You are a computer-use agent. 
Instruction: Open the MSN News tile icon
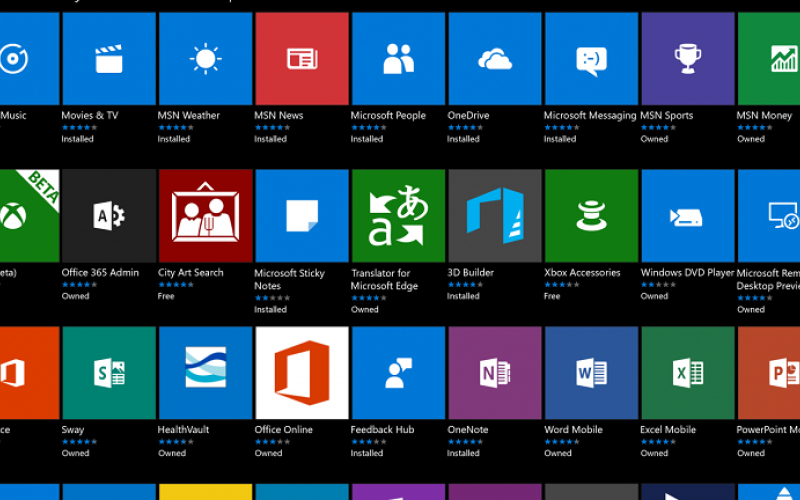pyautogui.click(x=302, y=59)
